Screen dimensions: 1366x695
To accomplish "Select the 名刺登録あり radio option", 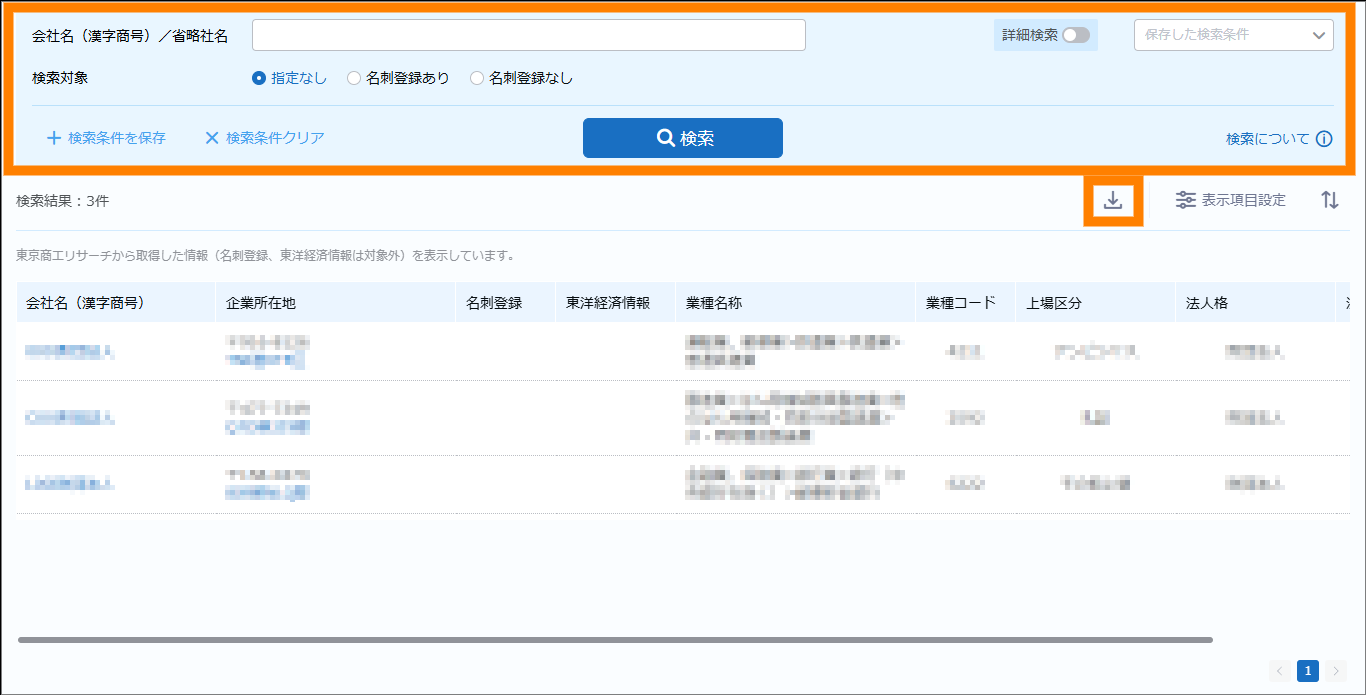I will coord(354,78).
